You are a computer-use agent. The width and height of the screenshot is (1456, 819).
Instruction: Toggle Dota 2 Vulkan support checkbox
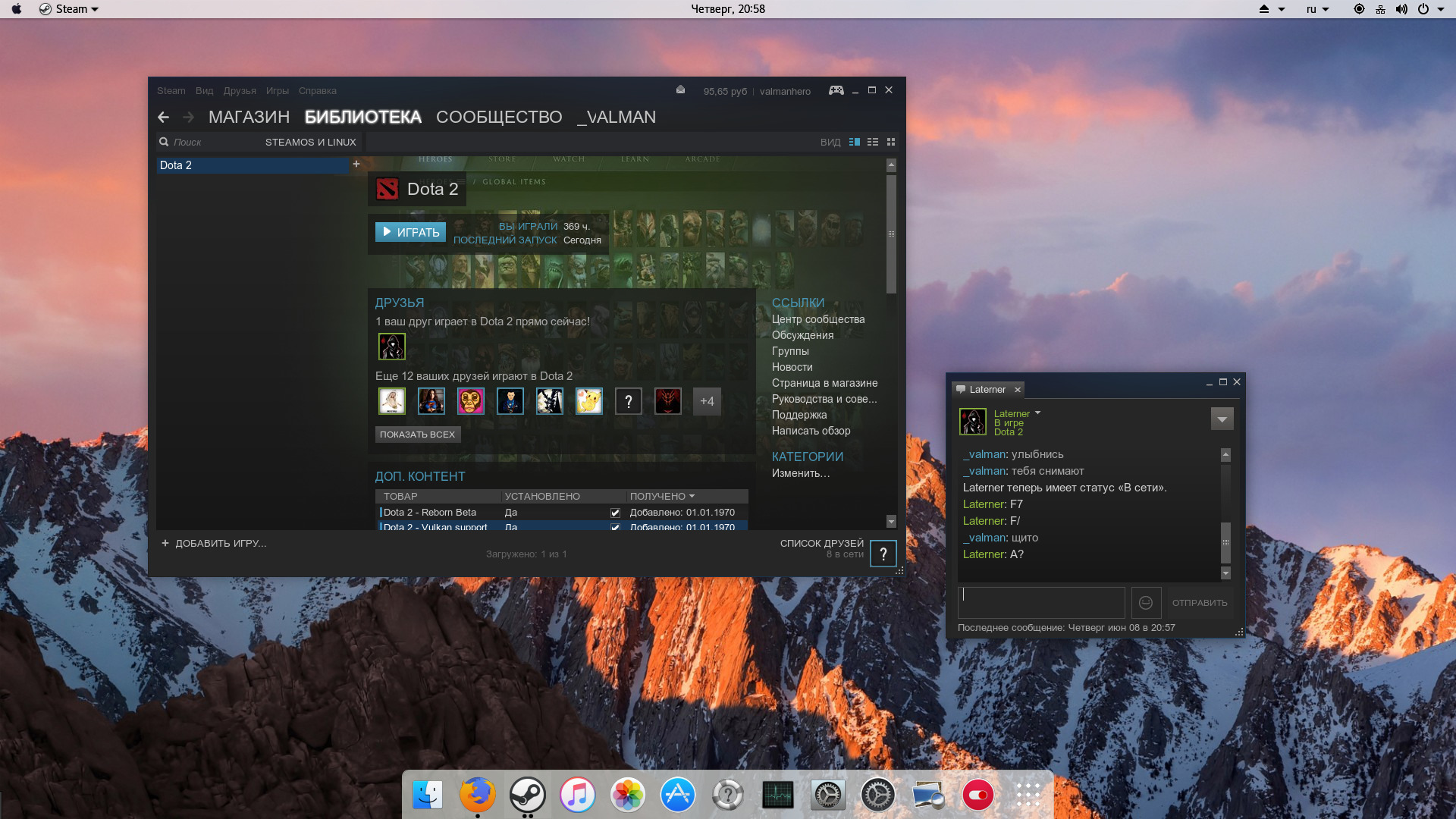[x=615, y=527]
